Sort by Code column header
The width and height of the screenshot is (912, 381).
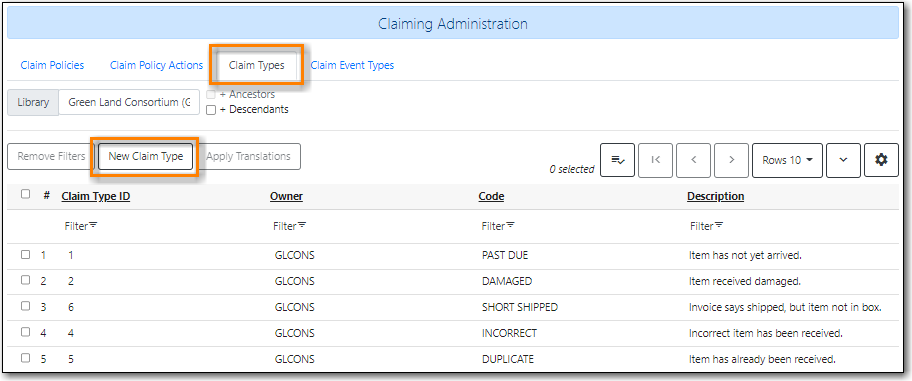(x=491, y=197)
